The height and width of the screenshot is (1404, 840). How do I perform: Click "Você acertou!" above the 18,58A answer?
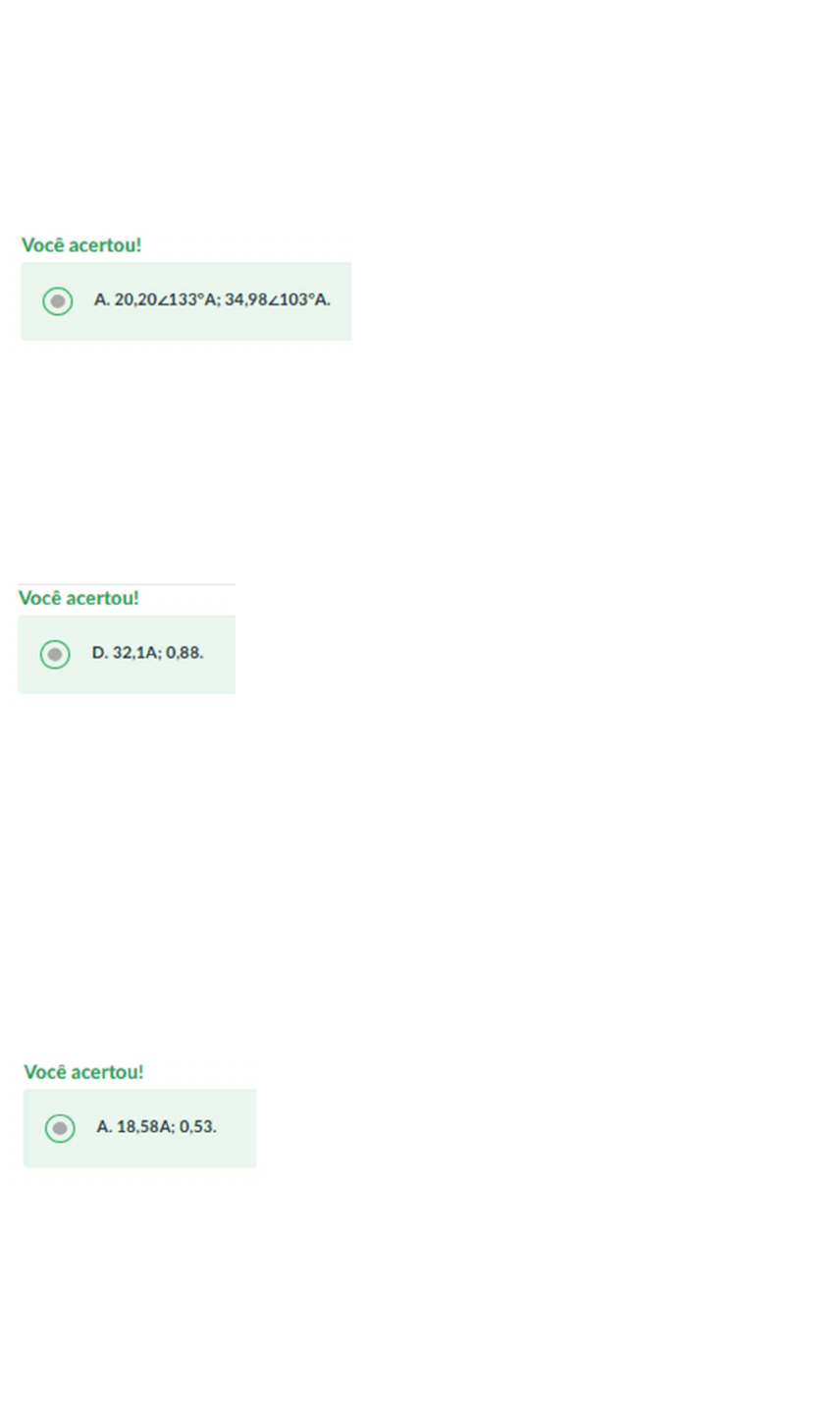(83, 1073)
